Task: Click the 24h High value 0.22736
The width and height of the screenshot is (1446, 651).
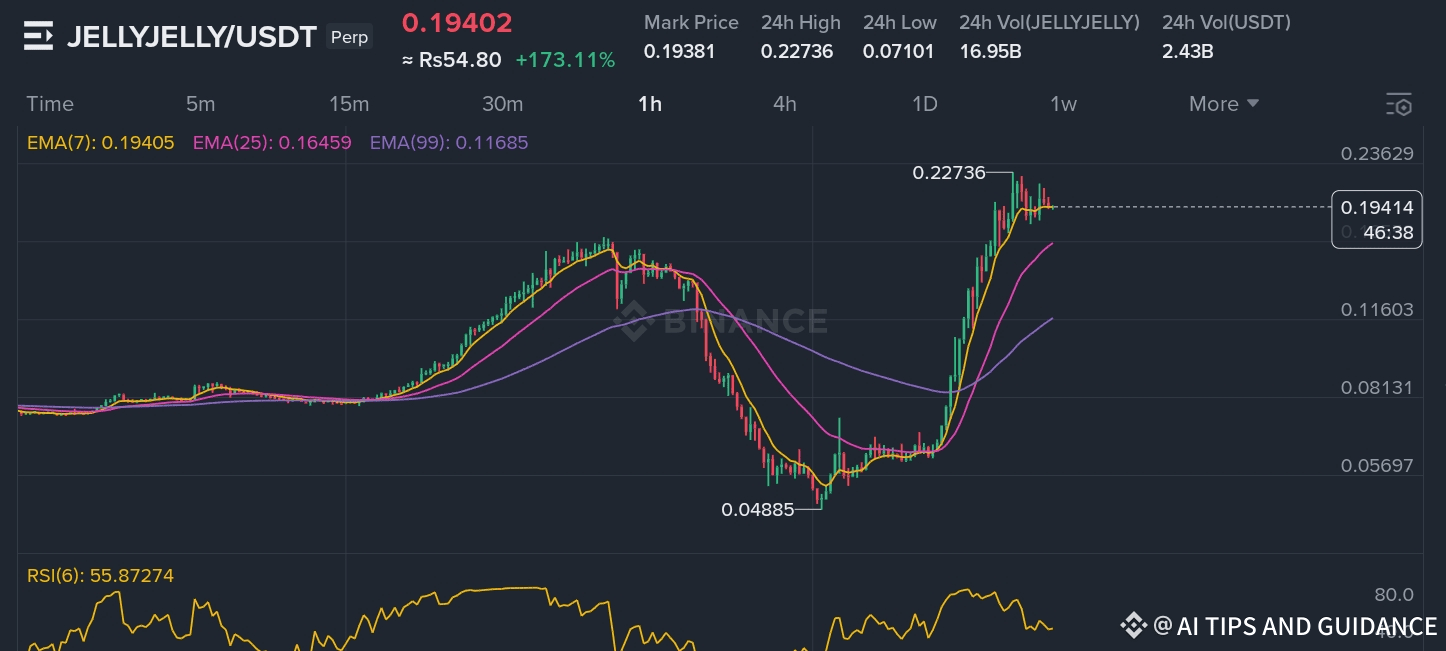Action: pos(797,51)
